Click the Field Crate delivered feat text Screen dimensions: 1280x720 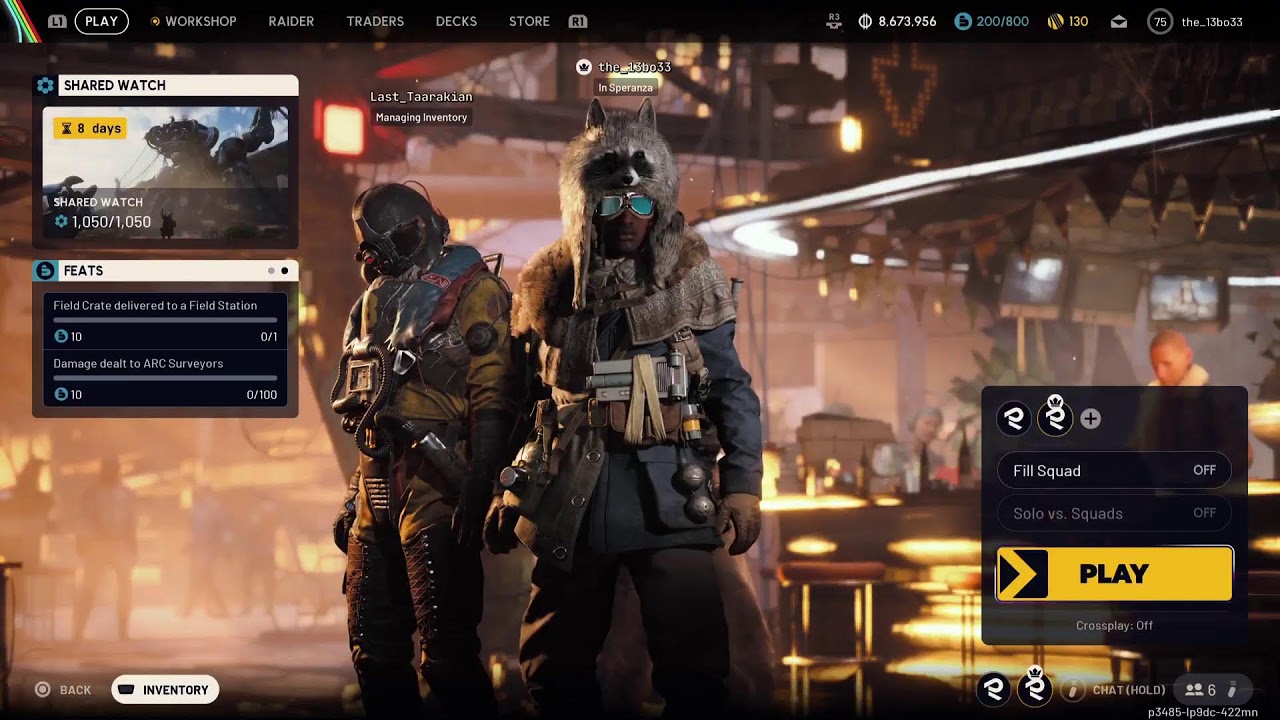pyautogui.click(x=155, y=305)
